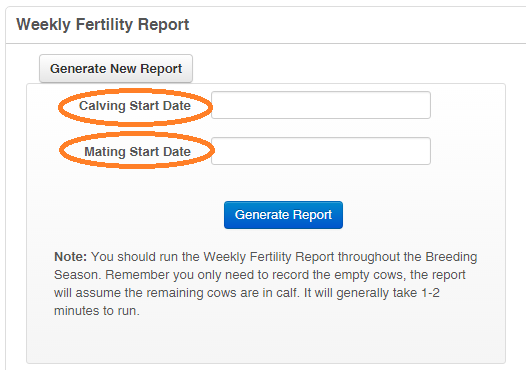Select the Weekly Fertility Report heading
The height and width of the screenshot is (370, 526).
(103, 24)
